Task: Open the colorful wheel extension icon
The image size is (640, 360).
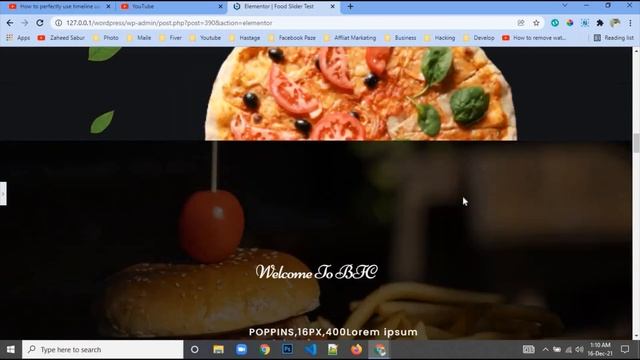Action: [570, 23]
